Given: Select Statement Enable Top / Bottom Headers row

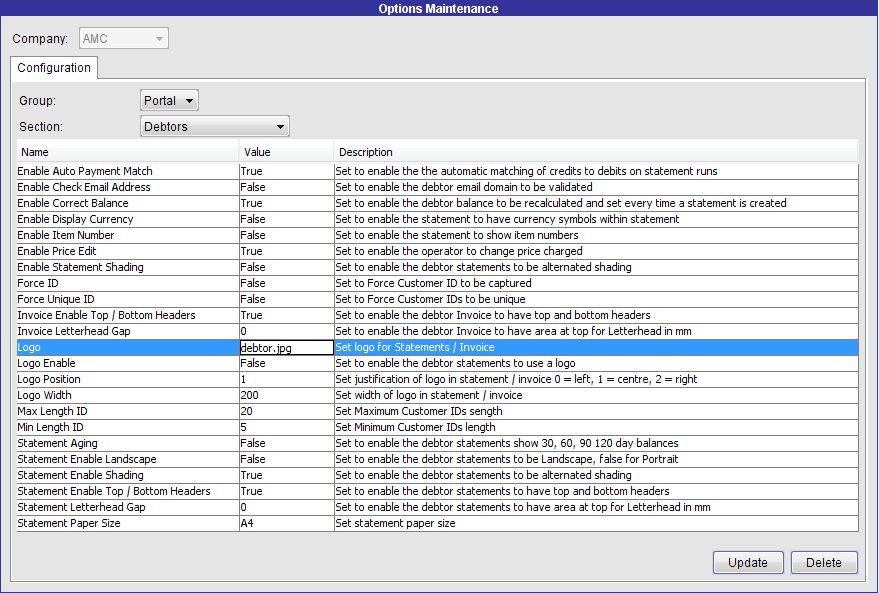Looking at the screenshot, I should pos(437,491).
